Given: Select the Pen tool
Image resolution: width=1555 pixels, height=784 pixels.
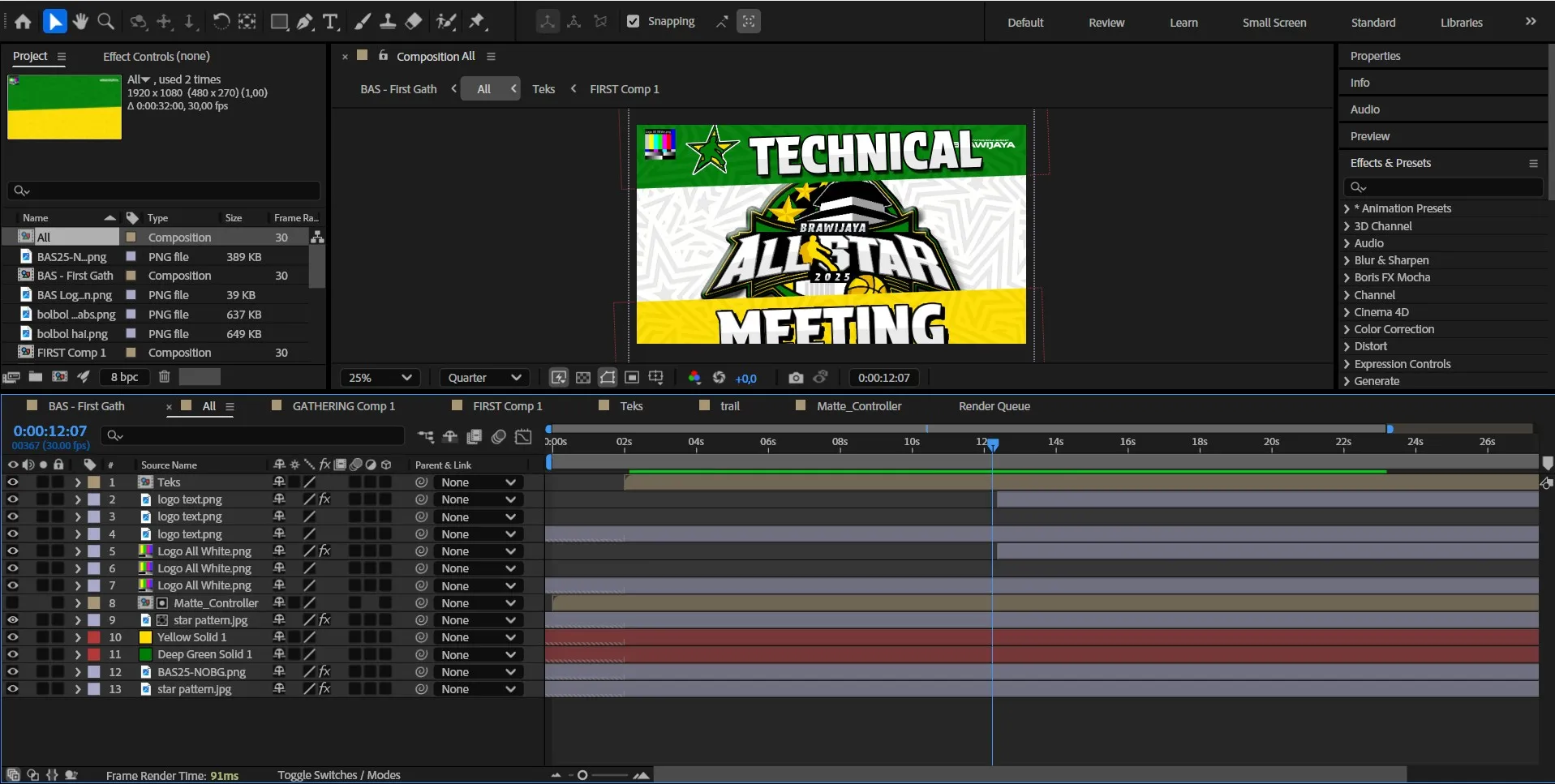Looking at the screenshot, I should [x=305, y=22].
